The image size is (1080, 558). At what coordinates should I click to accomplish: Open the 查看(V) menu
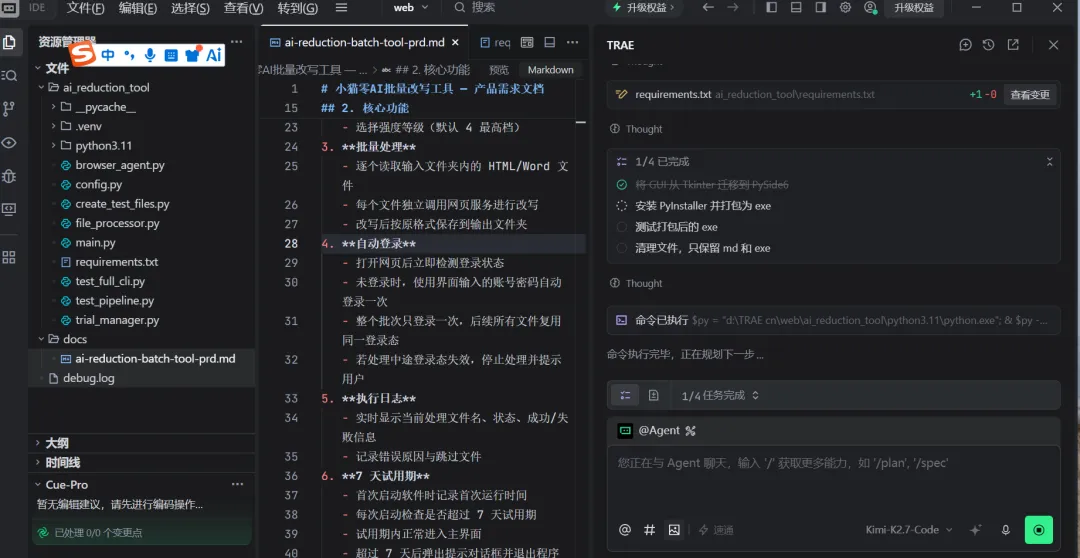click(243, 8)
